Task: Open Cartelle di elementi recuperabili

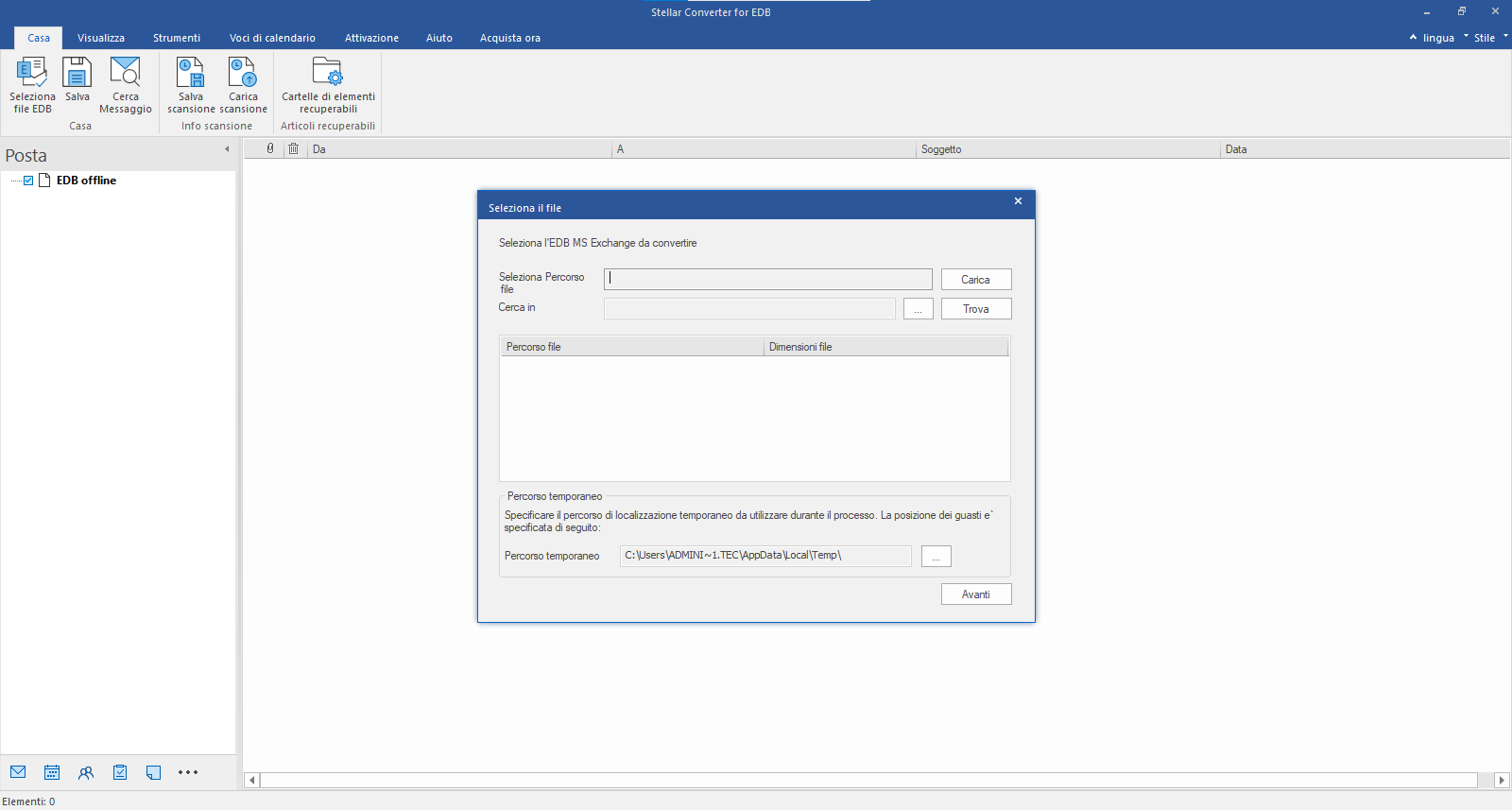Action: click(328, 85)
